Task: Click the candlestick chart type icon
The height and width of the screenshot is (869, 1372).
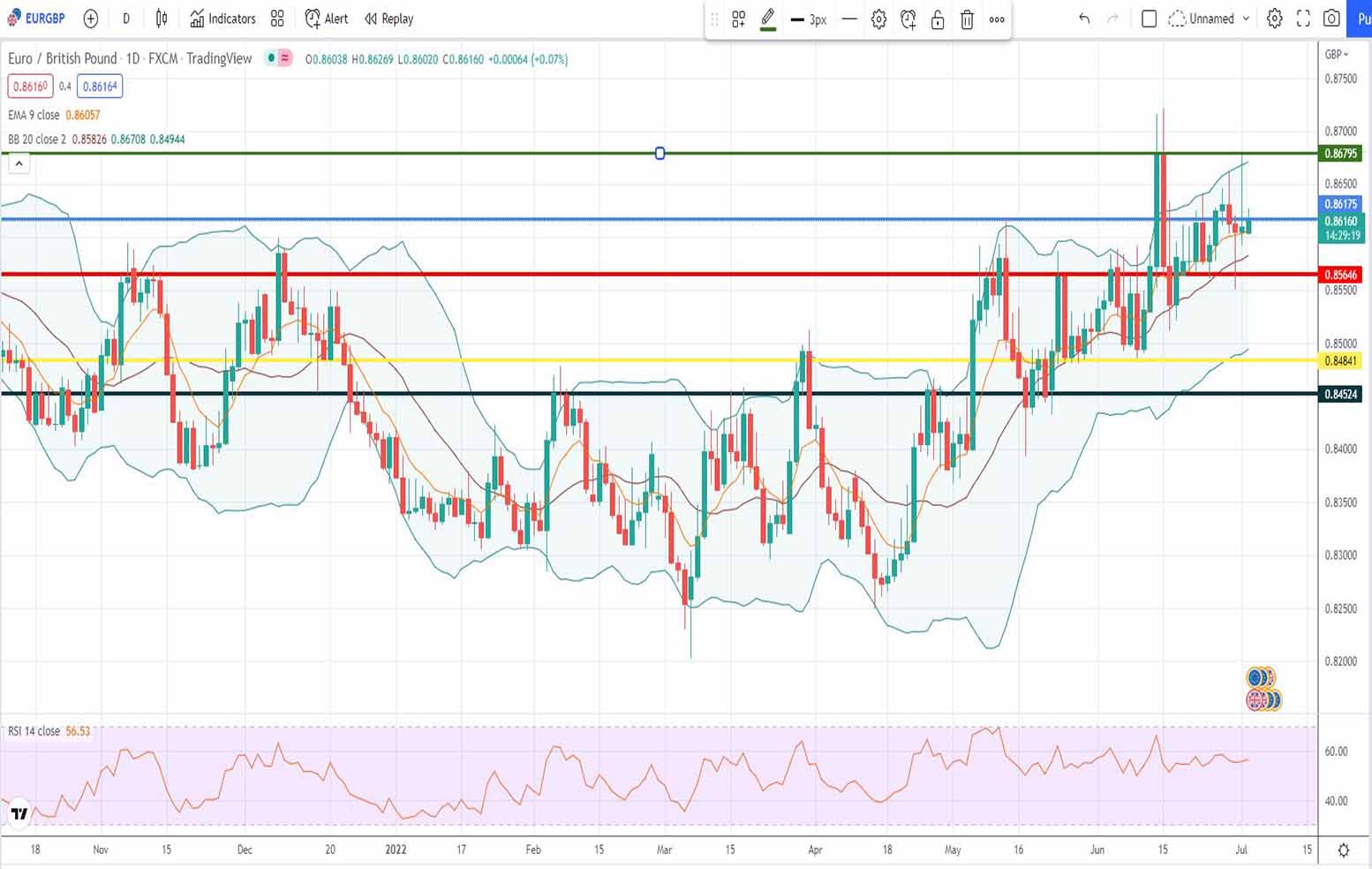Action: 162,19
